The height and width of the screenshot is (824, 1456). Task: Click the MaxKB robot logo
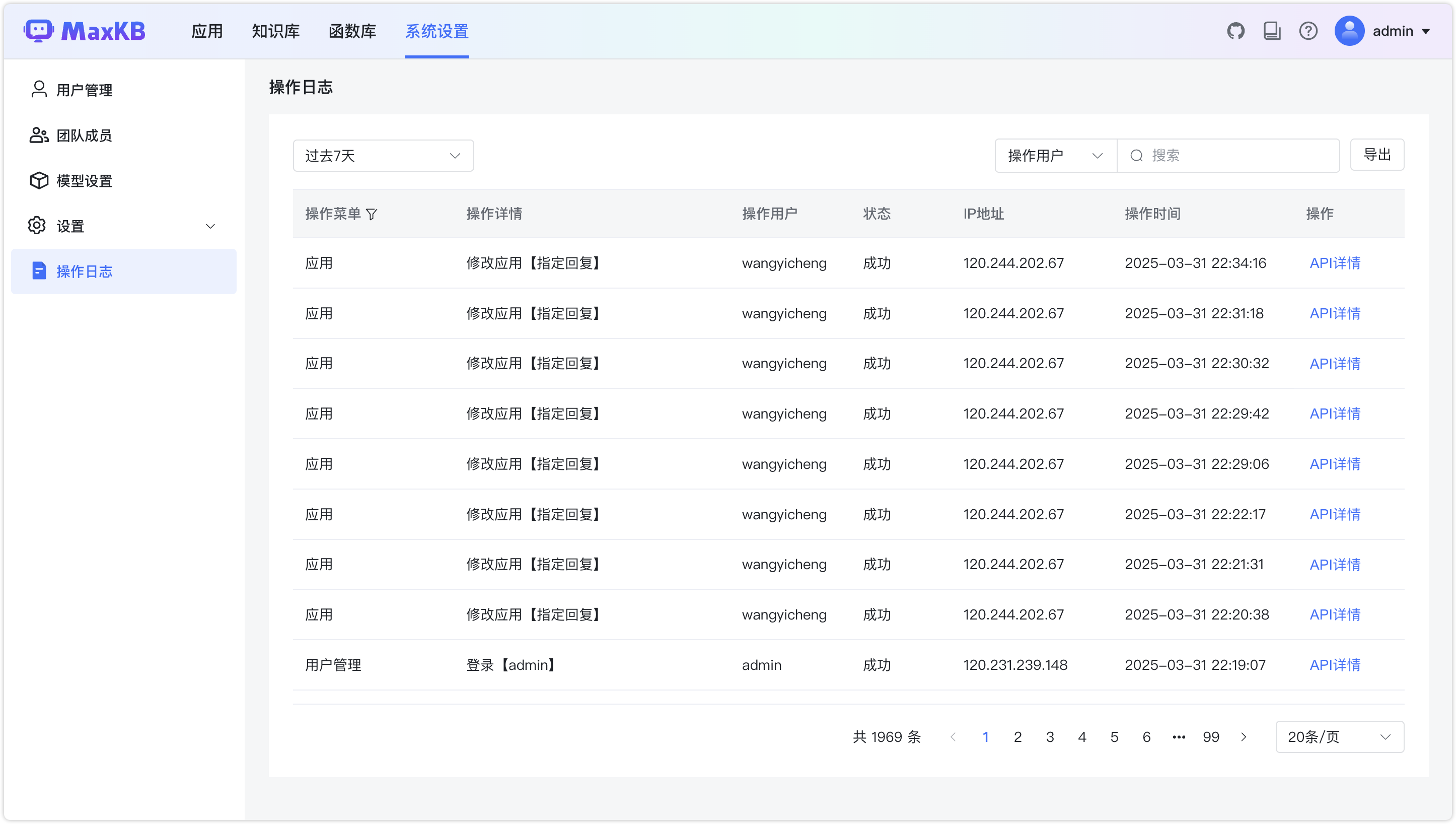38,31
